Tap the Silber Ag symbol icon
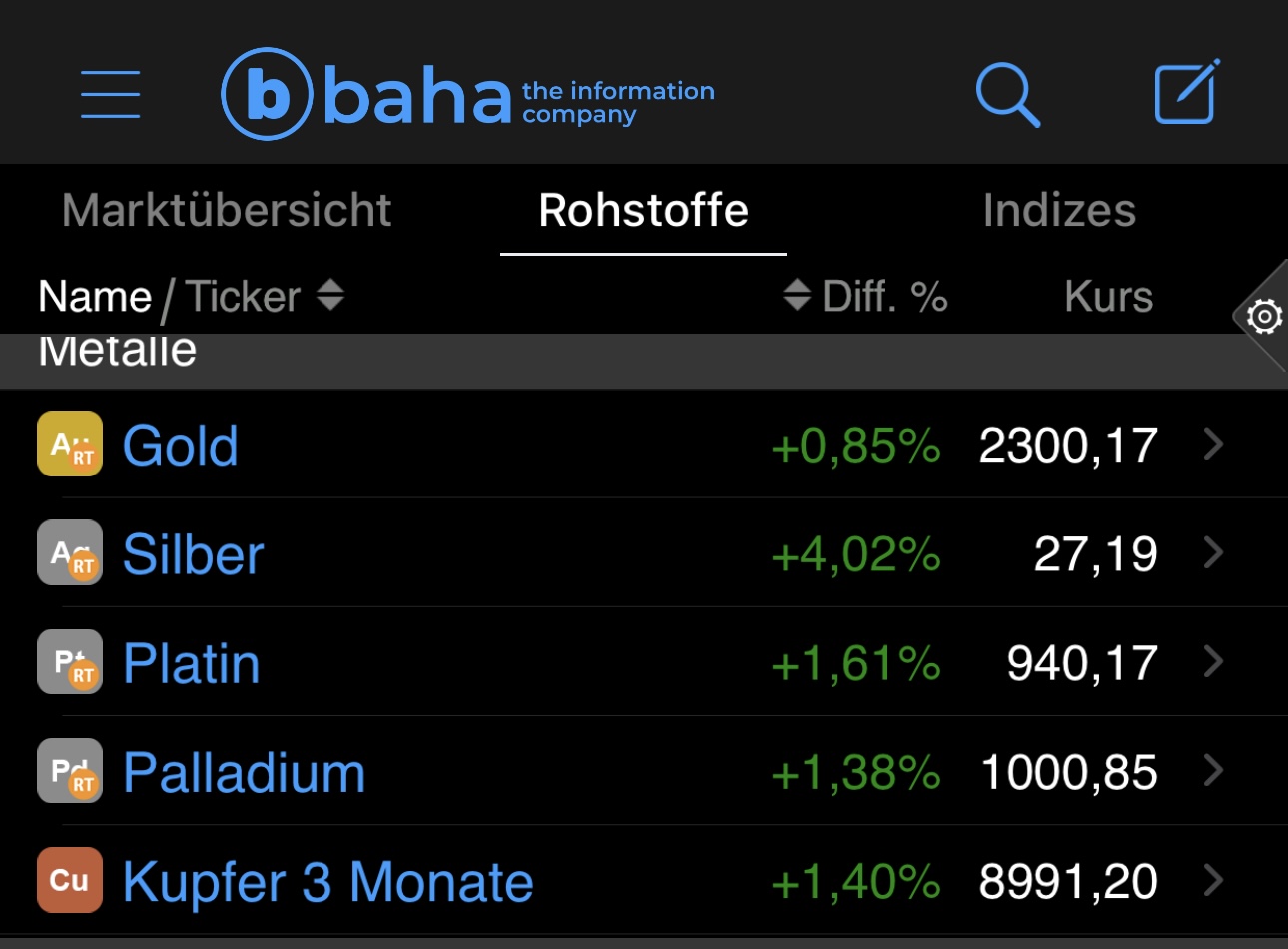The image size is (1288, 949). tap(70, 552)
